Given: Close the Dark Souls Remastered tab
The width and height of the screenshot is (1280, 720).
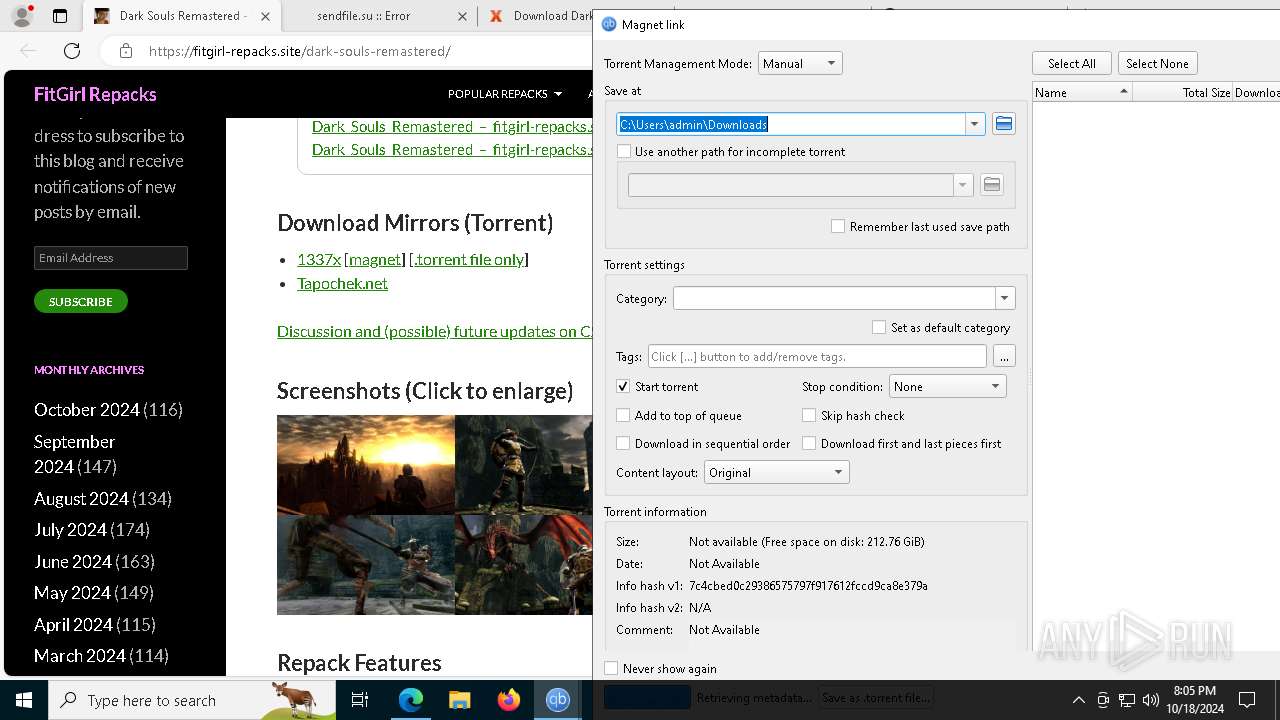Looking at the screenshot, I should [x=264, y=16].
